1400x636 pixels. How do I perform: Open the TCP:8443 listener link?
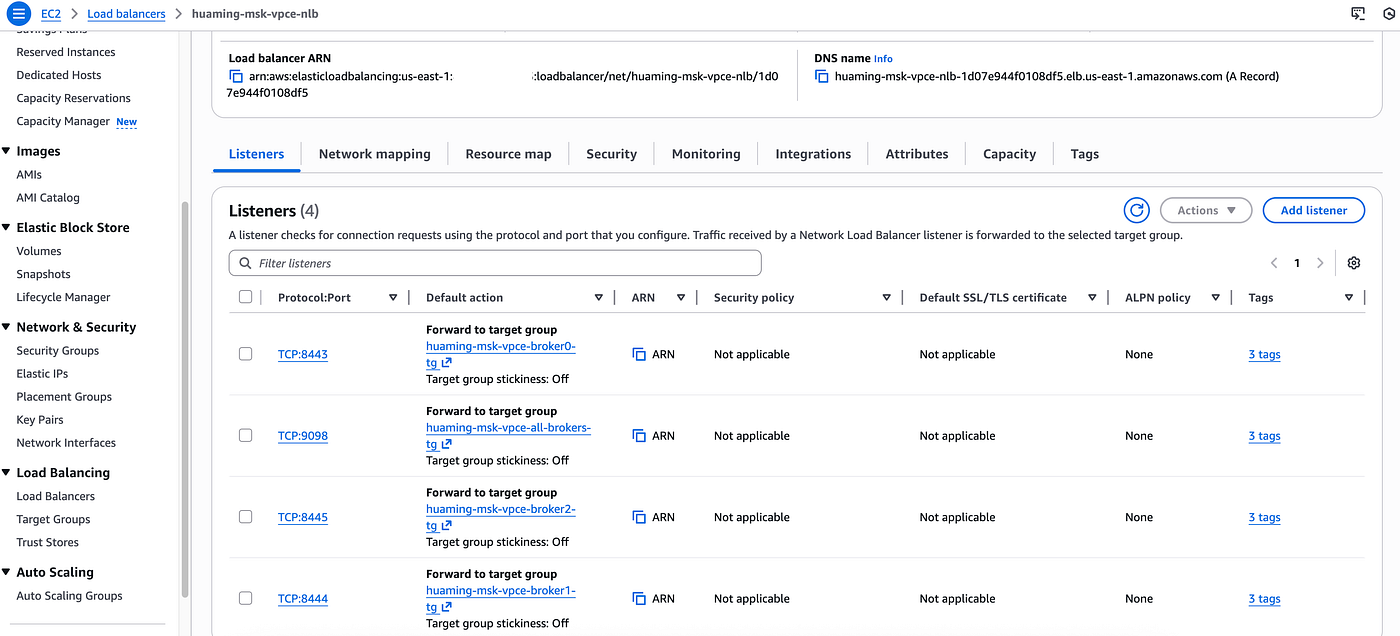click(x=303, y=354)
